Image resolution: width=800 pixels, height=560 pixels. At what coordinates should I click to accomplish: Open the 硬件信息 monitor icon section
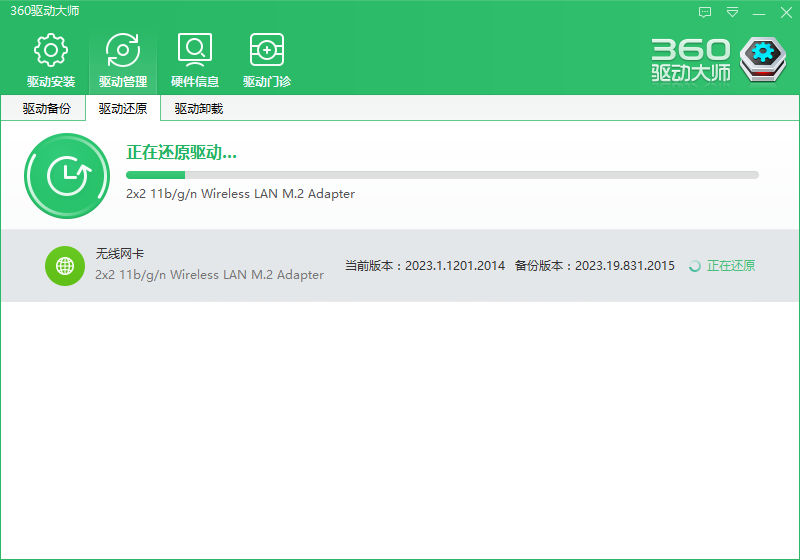pyautogui.click(x=195, y=60)
